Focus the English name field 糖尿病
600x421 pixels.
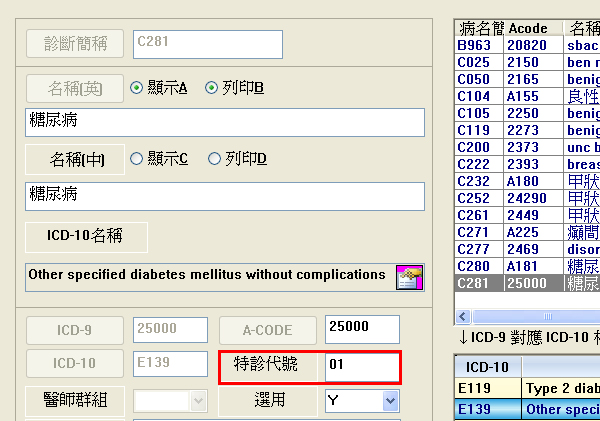(x=224, y=122)
